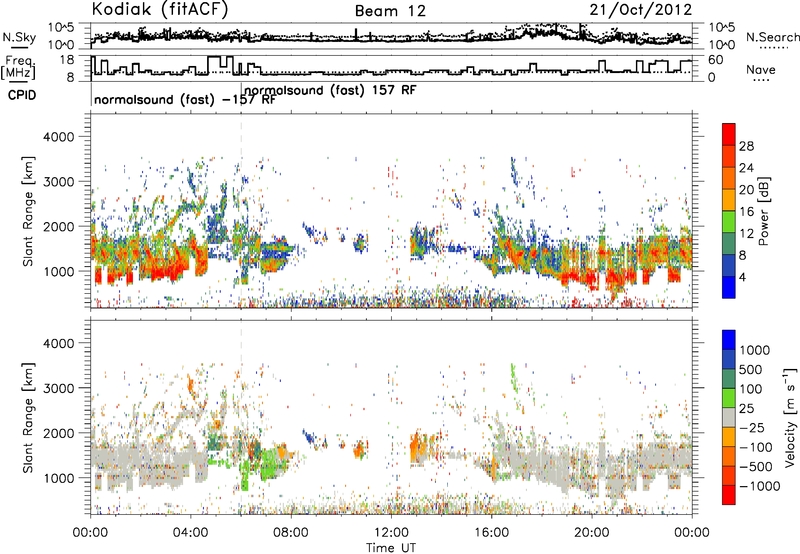Click the blue bottom of power colorbar
The width and height of the screenshot is (800, 554).
tap(729, 287)
